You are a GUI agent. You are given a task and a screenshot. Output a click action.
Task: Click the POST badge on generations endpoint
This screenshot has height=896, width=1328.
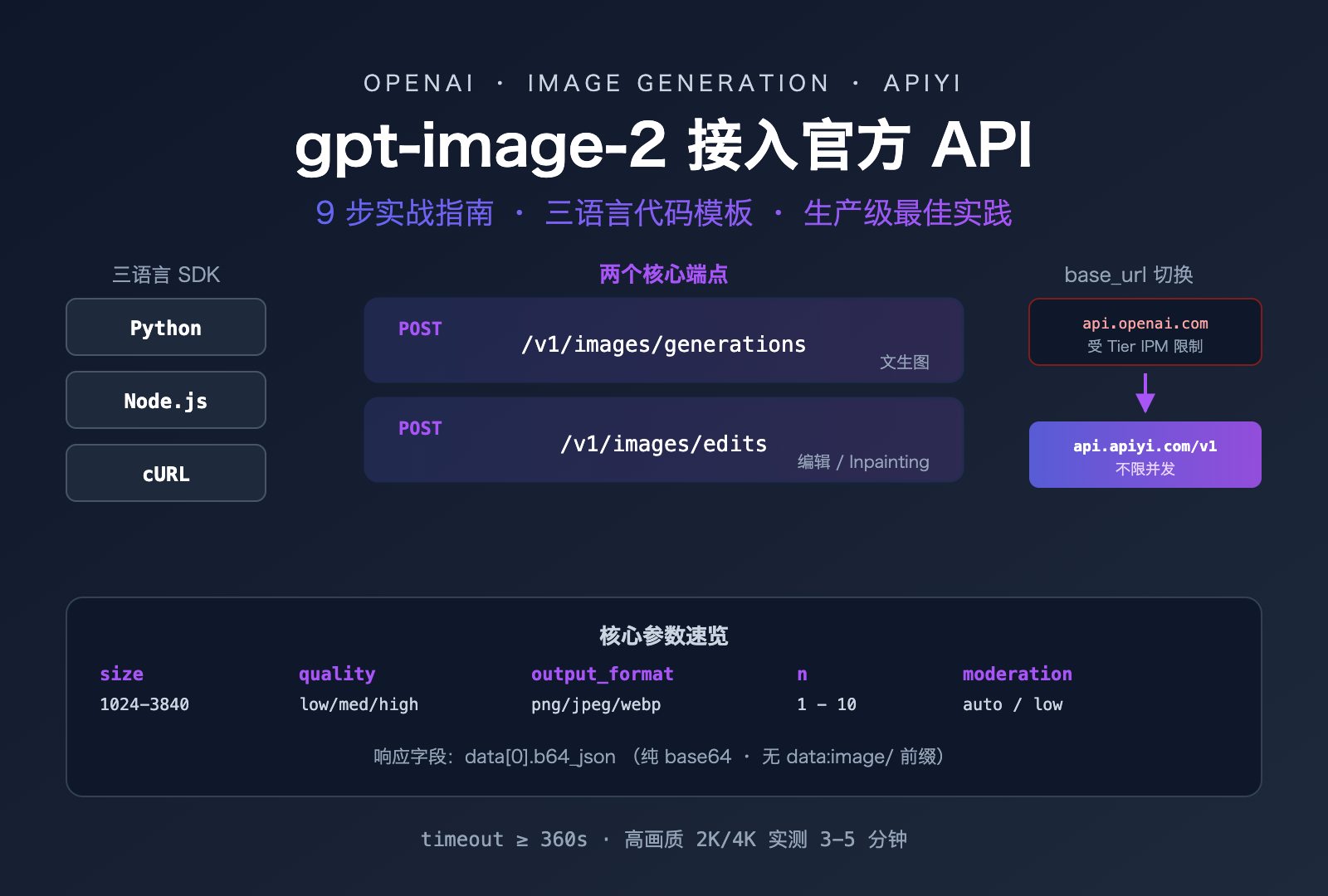tap(419, 329)
